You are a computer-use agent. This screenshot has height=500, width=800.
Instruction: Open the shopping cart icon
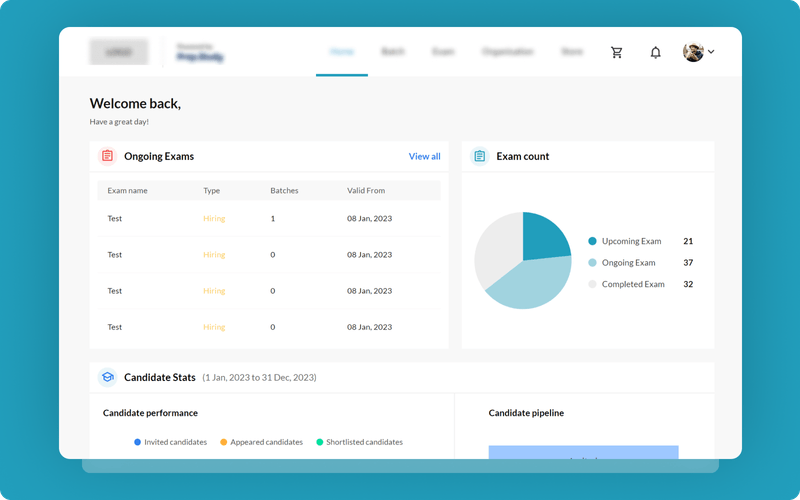click(617, 52)
